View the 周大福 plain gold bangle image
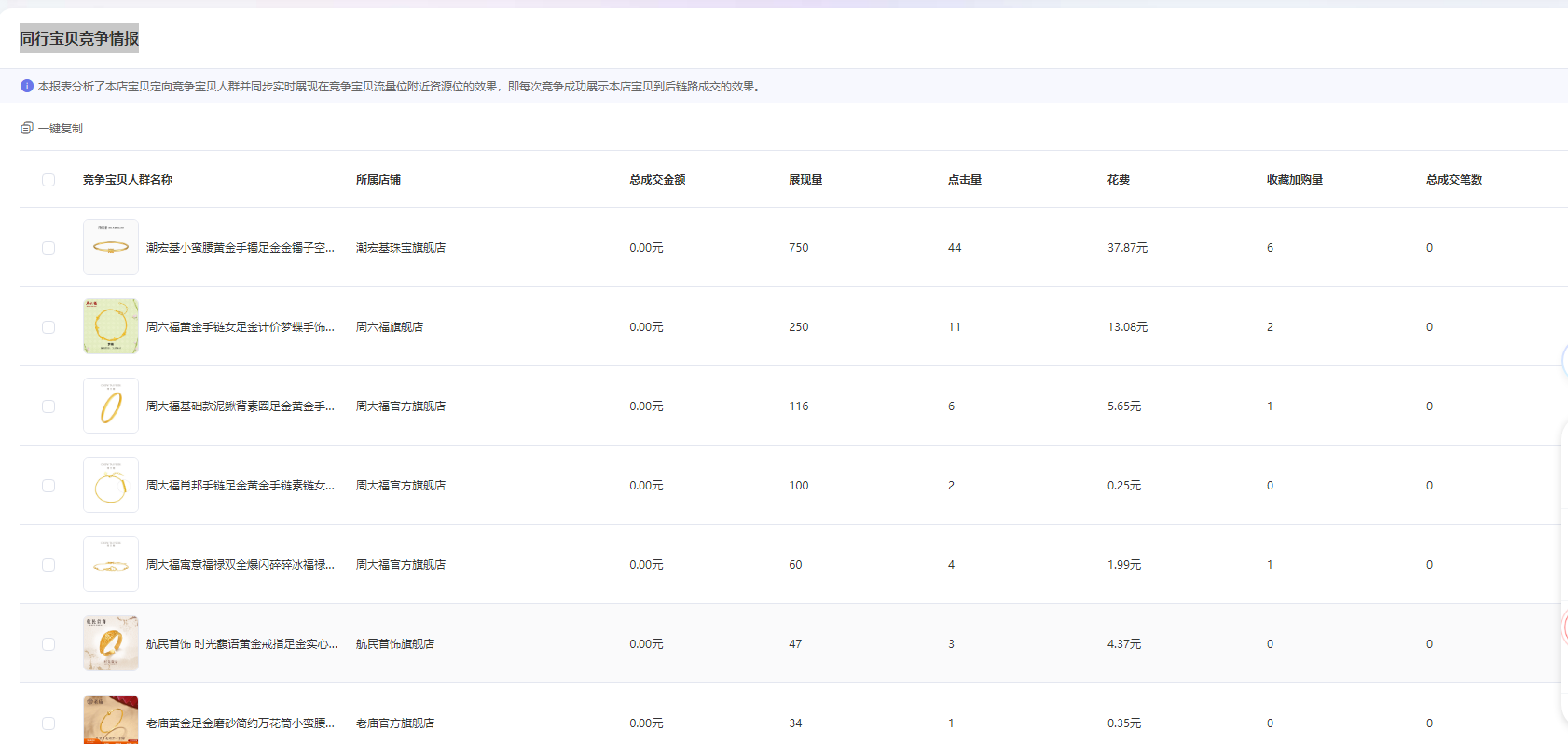 tap(111, 406)
